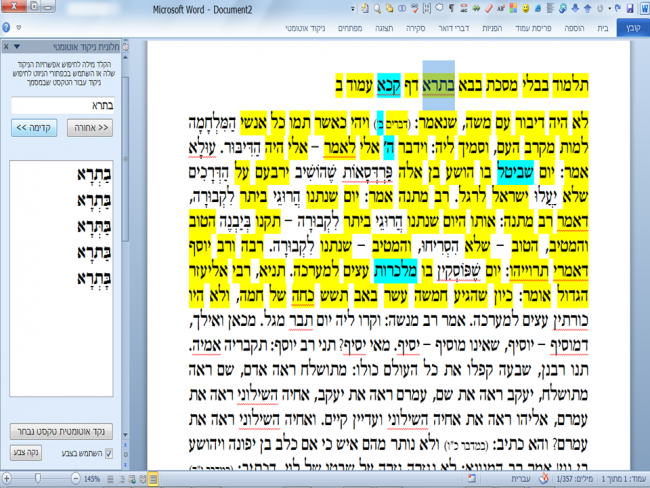Image resolution: width=650 pixels, height=488 pixels.
Task: Open the customize quick access toolbar dropdown
Action: pyautogui.click(x=352, y=8)
